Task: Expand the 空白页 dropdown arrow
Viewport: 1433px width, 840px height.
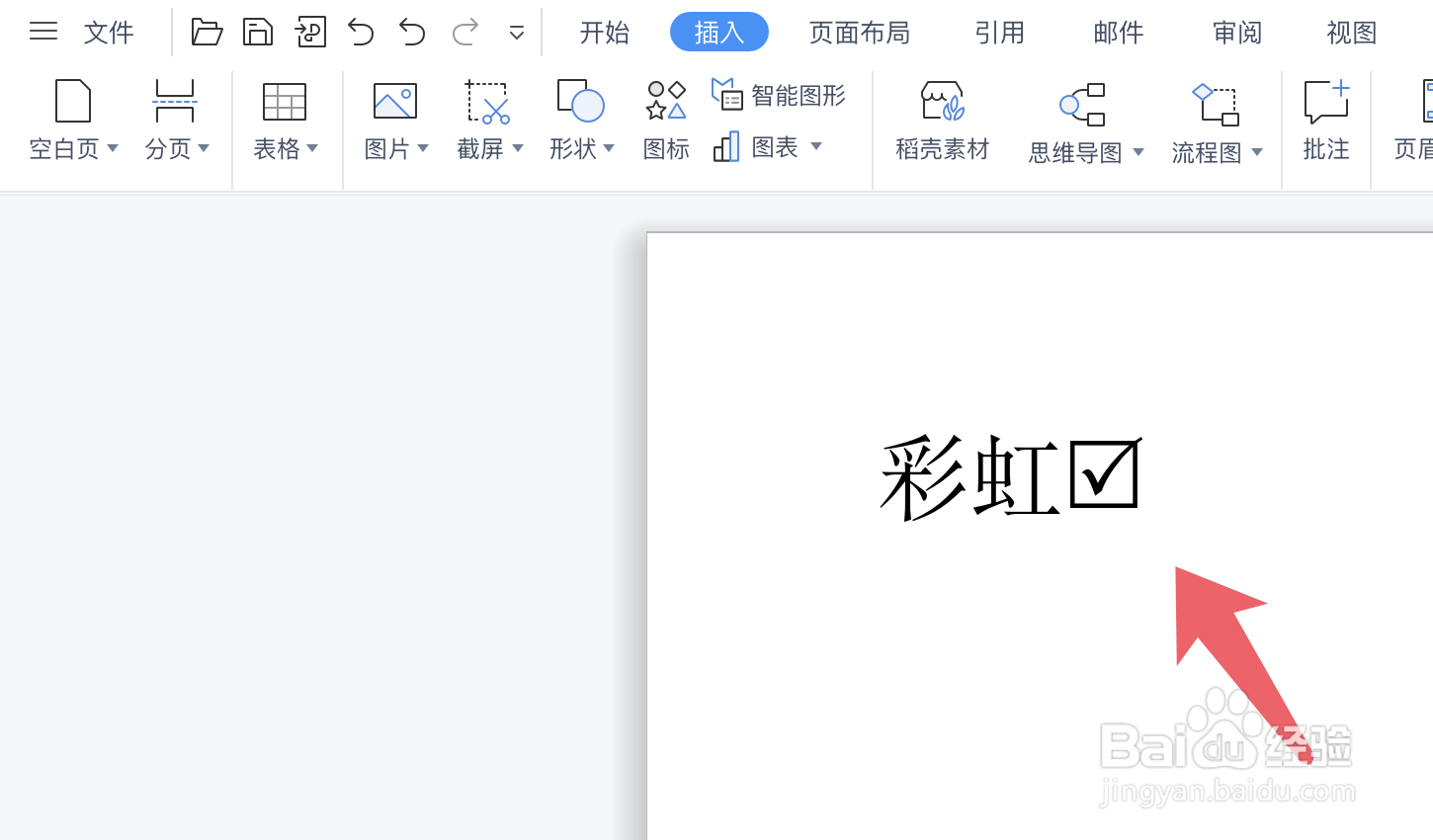Action: click(x=113, y=148)
